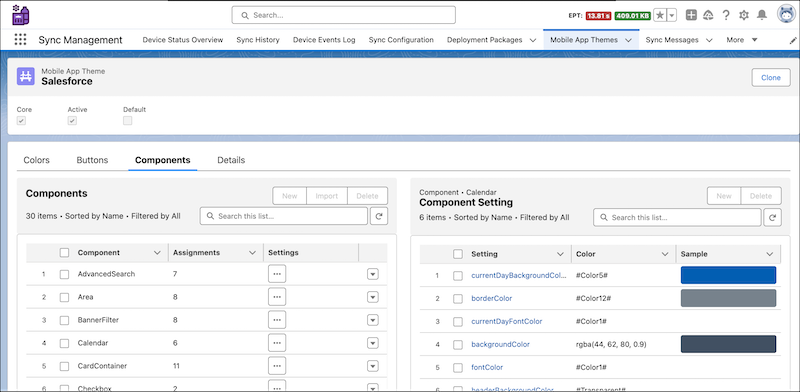Image resolution: width=800 pixels, height=392 pixels.
Task: Open row actions for AdvancedSearch
Action: pyautogui.click(x=372, y=275)
